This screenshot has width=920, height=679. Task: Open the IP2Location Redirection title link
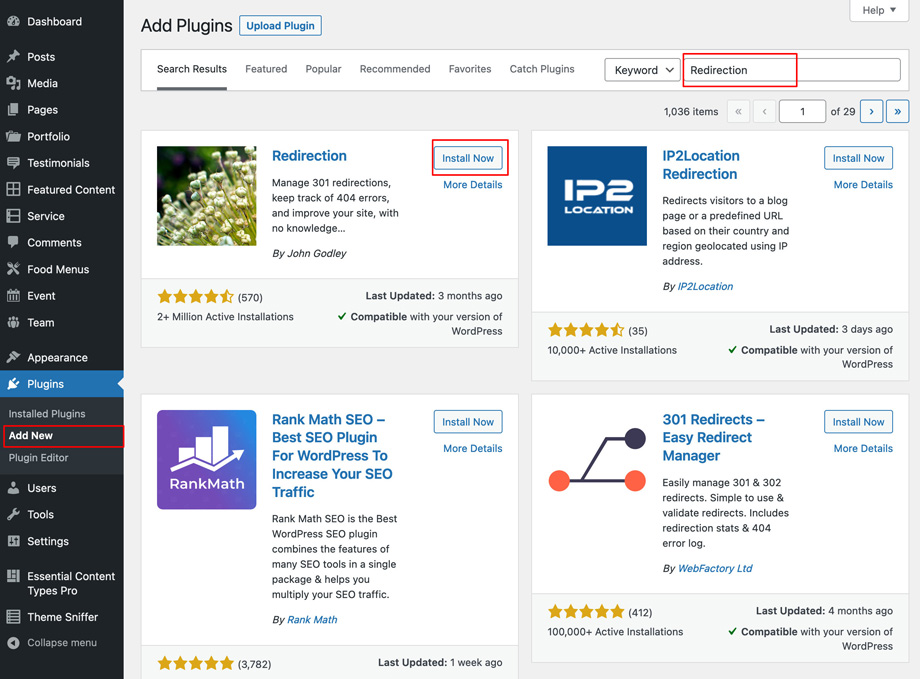click(x=701, y=165)
